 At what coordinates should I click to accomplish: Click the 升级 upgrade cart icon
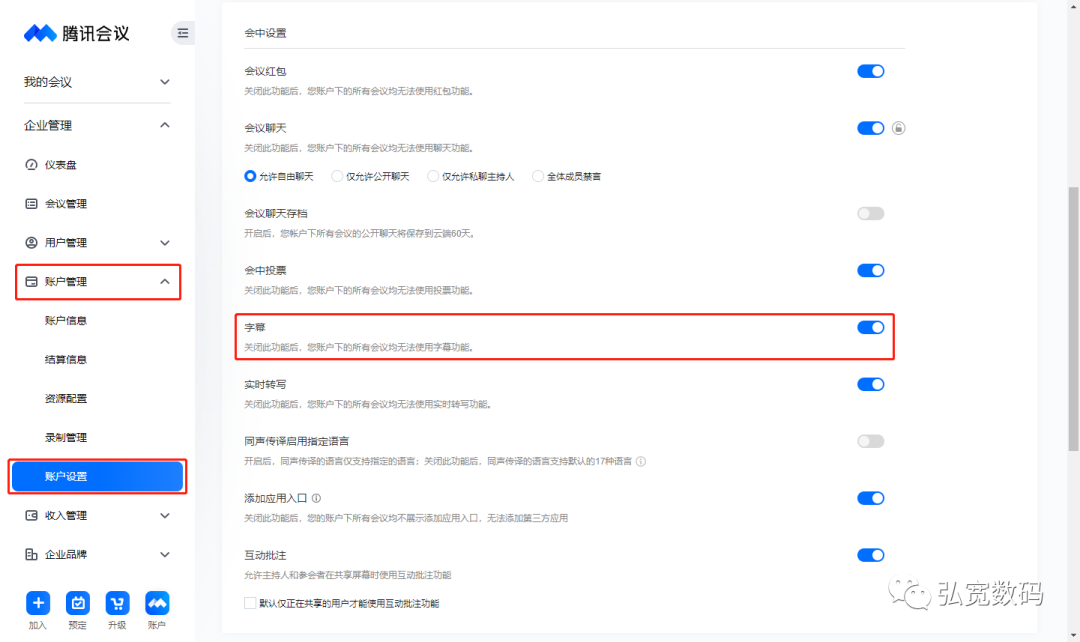117,603
